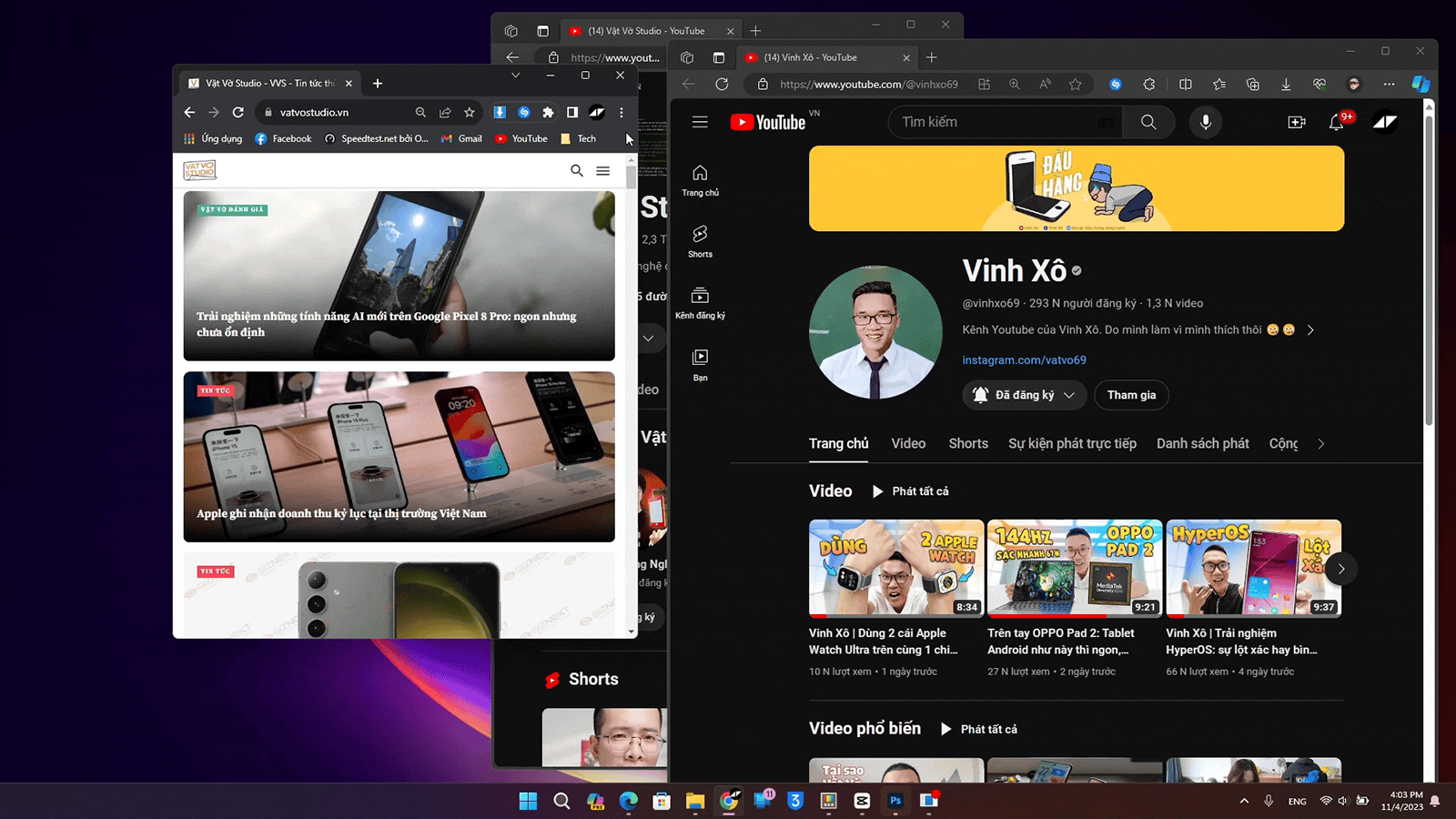
Task: Select the Video tab on Vinh Xô channel
Action: [x=908, y=443]
